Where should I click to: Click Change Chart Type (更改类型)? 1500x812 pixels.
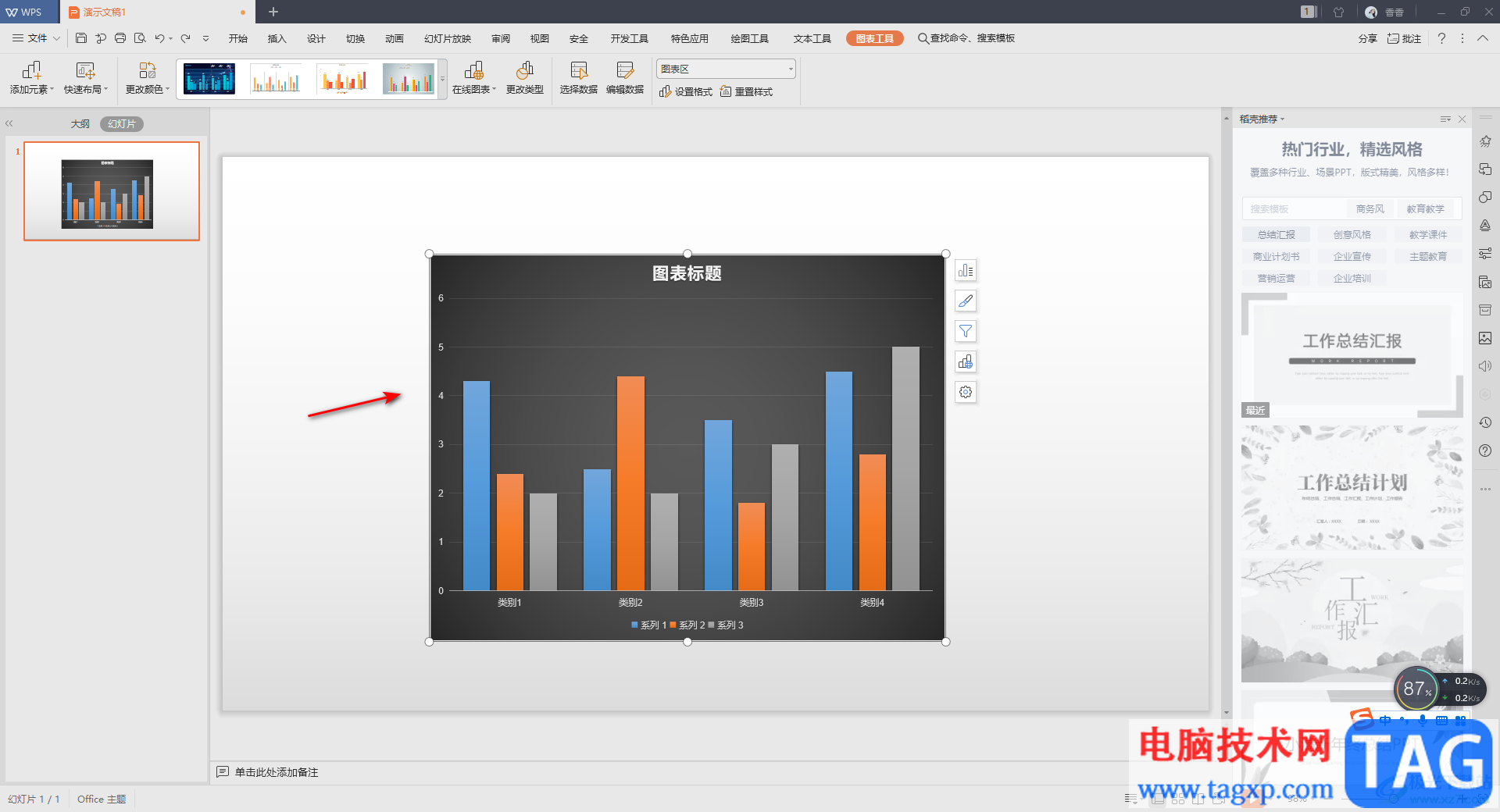[x=525, y=78]
